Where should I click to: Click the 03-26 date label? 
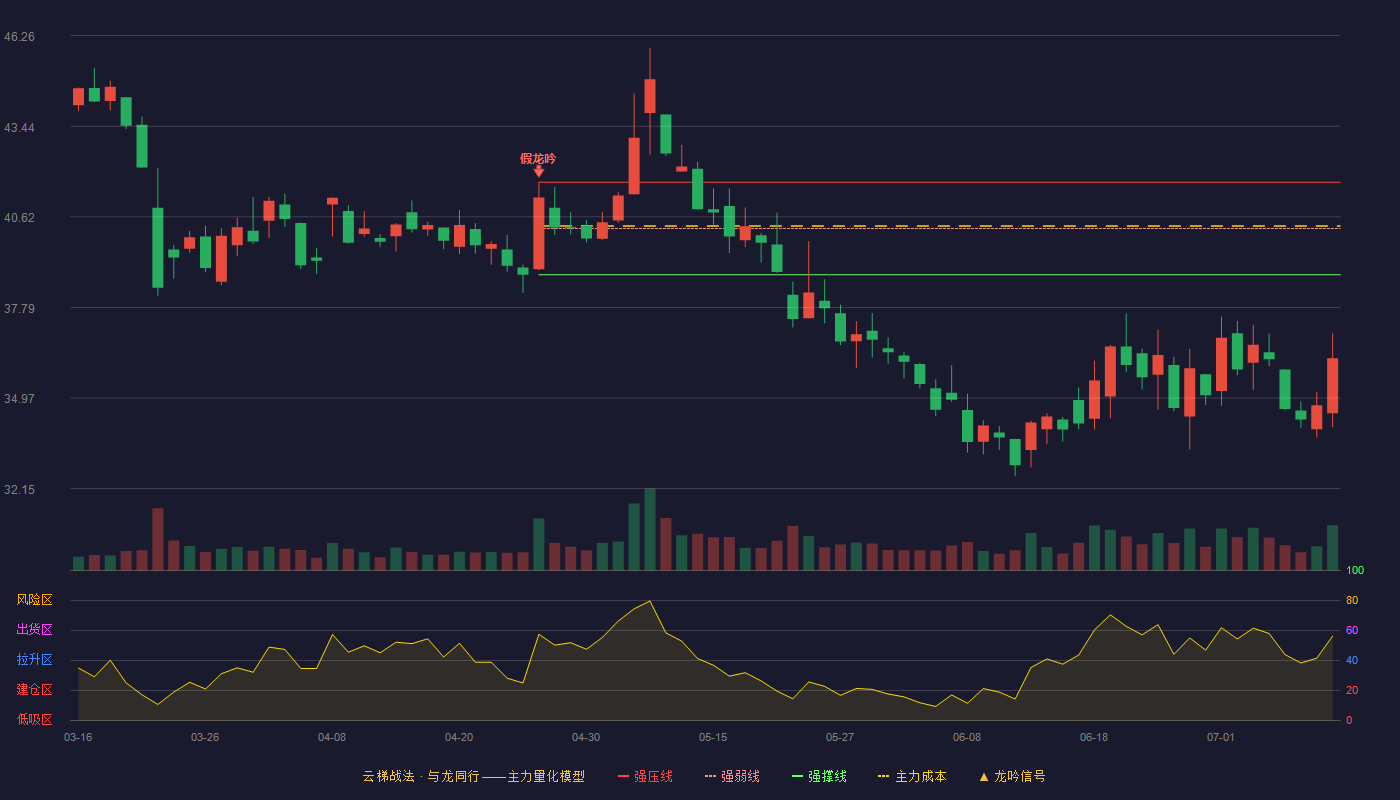pyautogui.click(x=205, y=737)
